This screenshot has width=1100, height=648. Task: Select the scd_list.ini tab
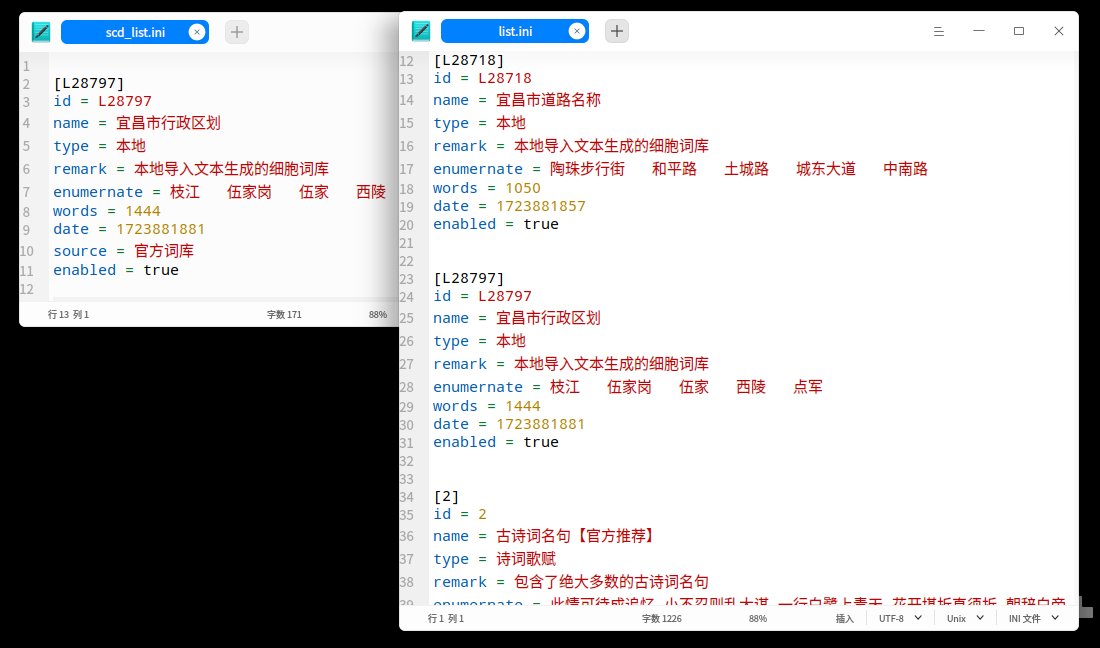tap(135, 32)
